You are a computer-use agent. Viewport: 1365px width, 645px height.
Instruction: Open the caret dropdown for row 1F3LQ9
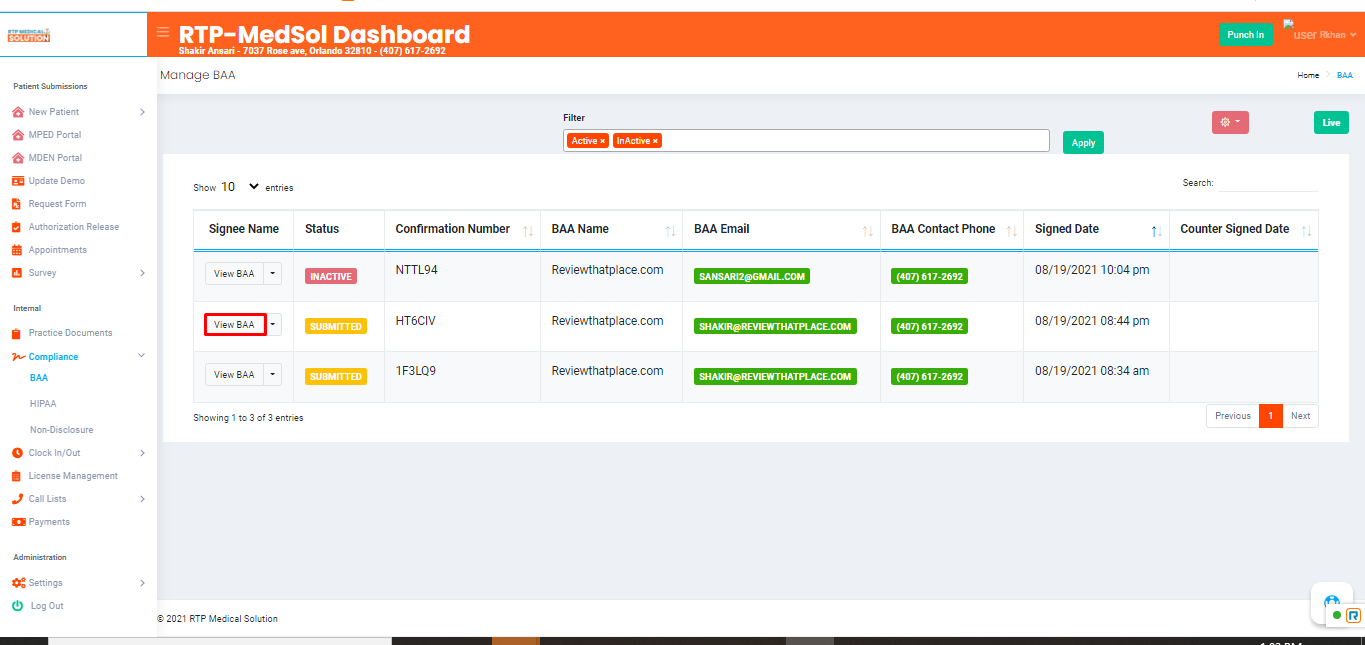[x=273, y=374]
